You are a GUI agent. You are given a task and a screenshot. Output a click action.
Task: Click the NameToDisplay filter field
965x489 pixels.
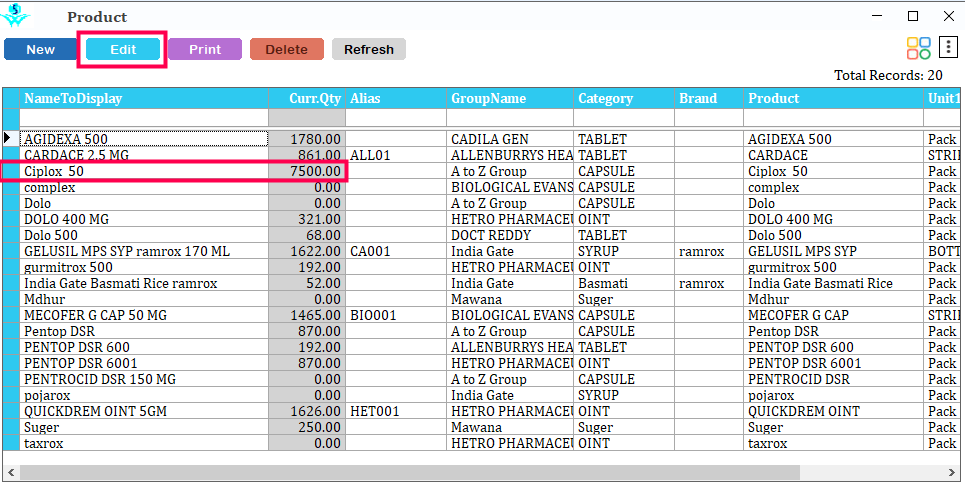(144, 117)
